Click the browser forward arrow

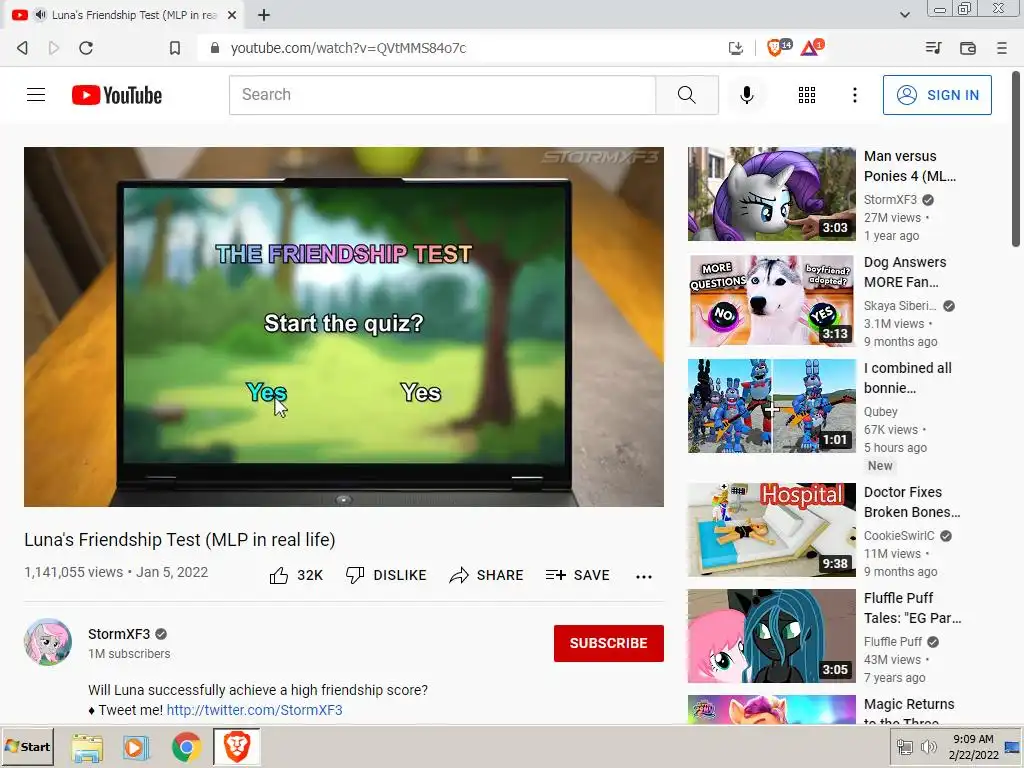tap(54, 48)
